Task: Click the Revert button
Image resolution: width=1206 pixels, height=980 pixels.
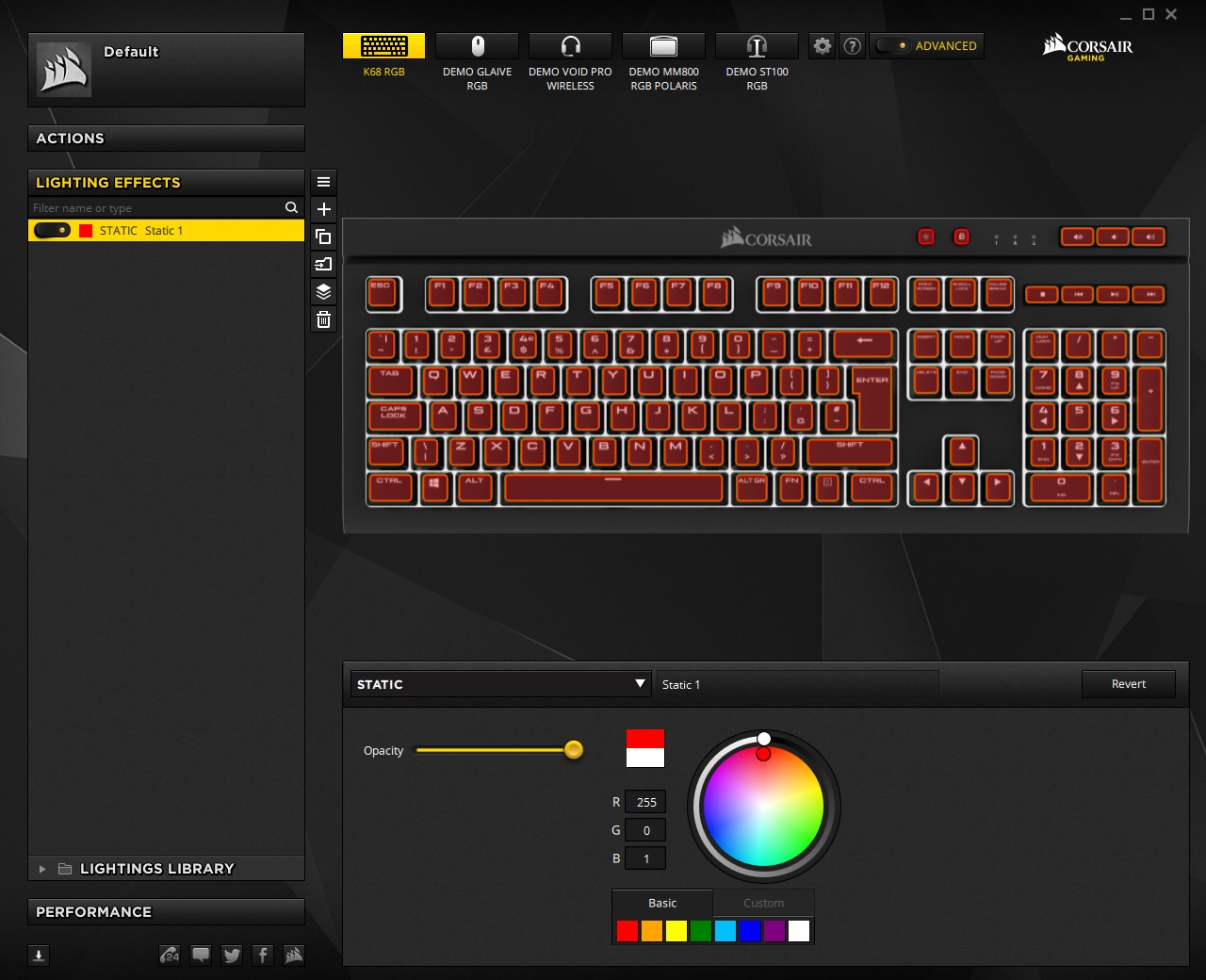Action: point(1129,684)
